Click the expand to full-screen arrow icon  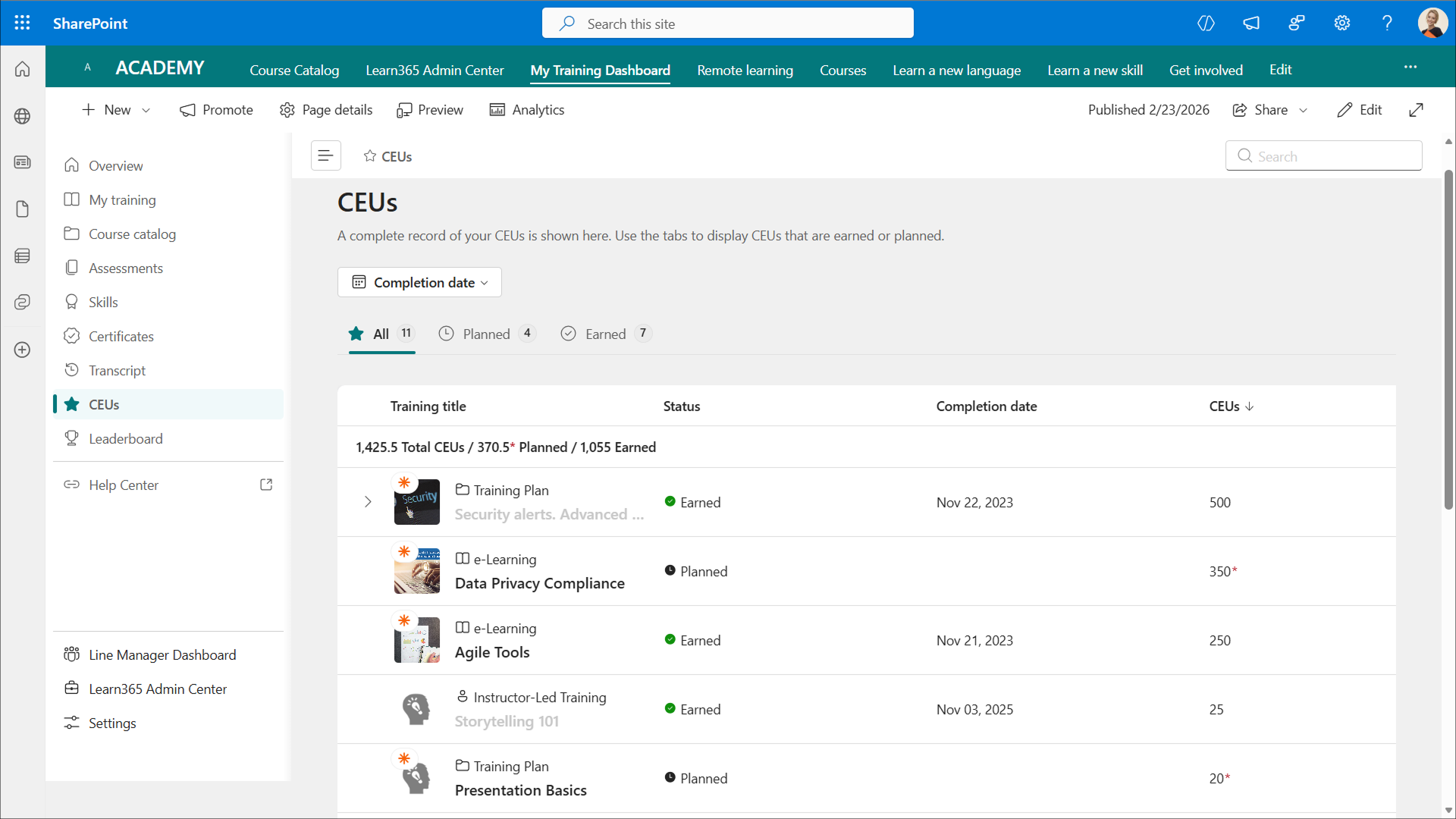[x=1416, y=110]
